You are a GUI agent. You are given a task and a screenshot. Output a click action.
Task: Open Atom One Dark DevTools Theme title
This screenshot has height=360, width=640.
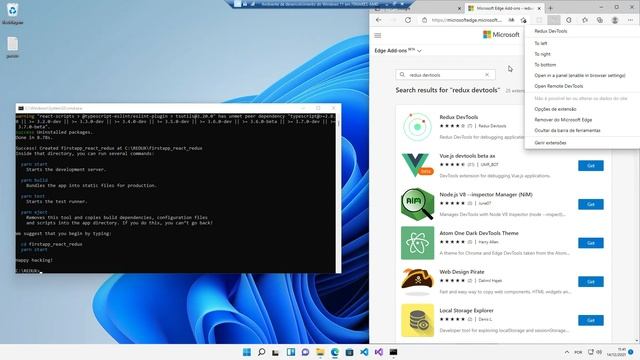pyautogui.click(x=479, y=233)
